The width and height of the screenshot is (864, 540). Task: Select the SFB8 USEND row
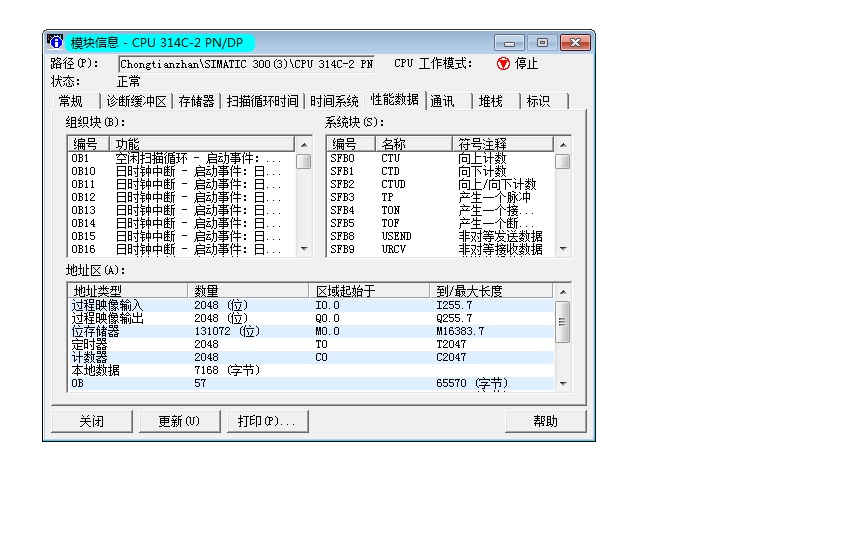[440, 236]
